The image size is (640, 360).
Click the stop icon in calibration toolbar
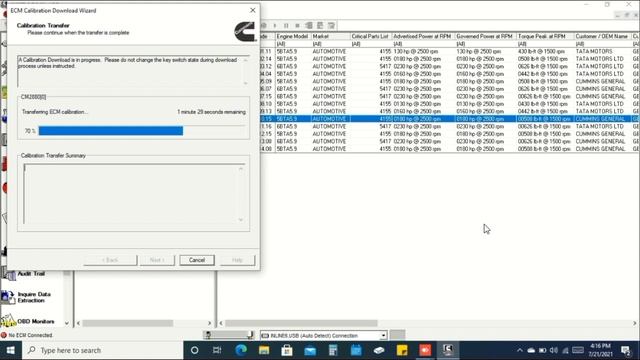coord(297,25)
